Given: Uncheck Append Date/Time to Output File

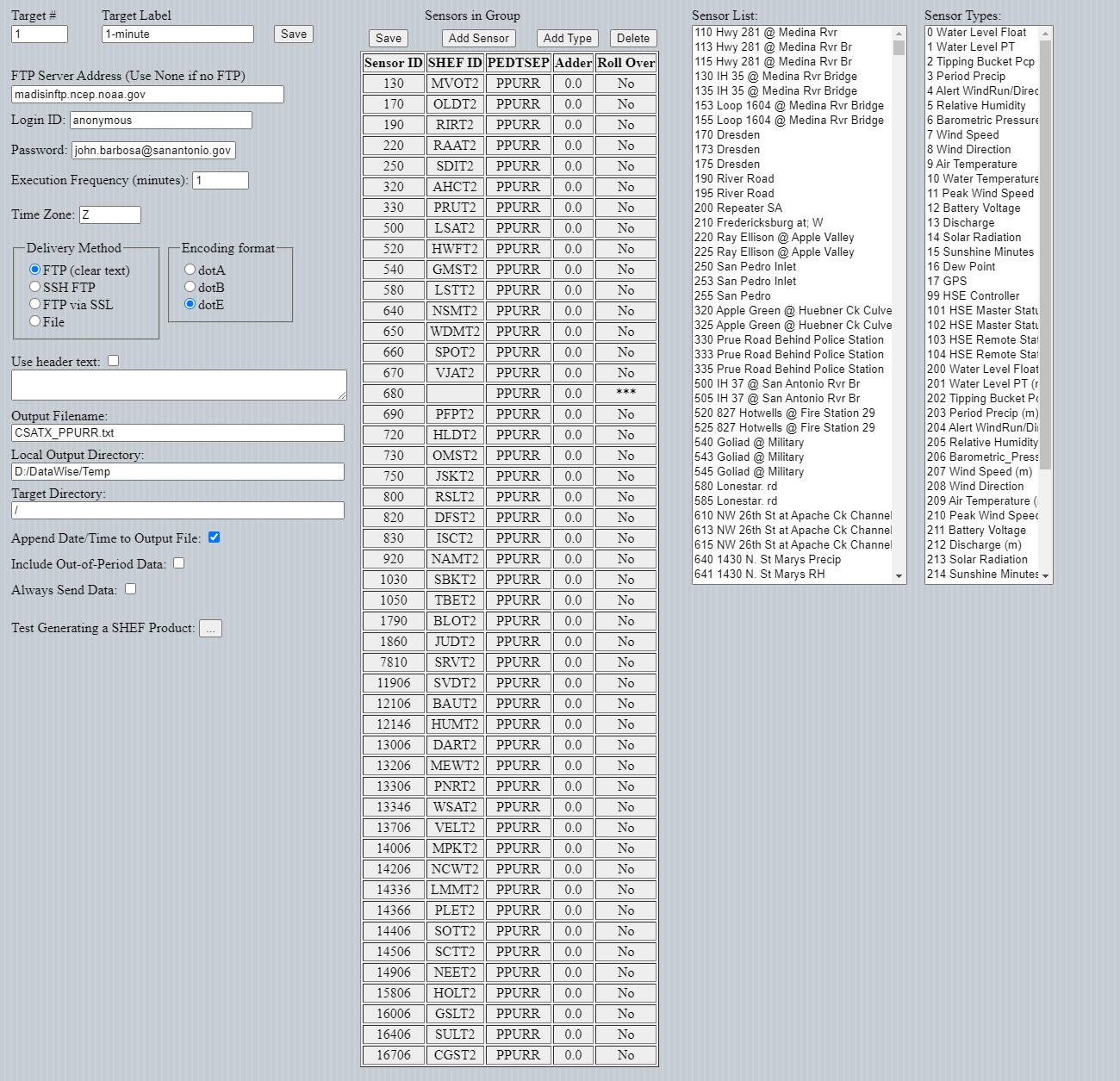Looking at the screenshot, I should [214, 537].
